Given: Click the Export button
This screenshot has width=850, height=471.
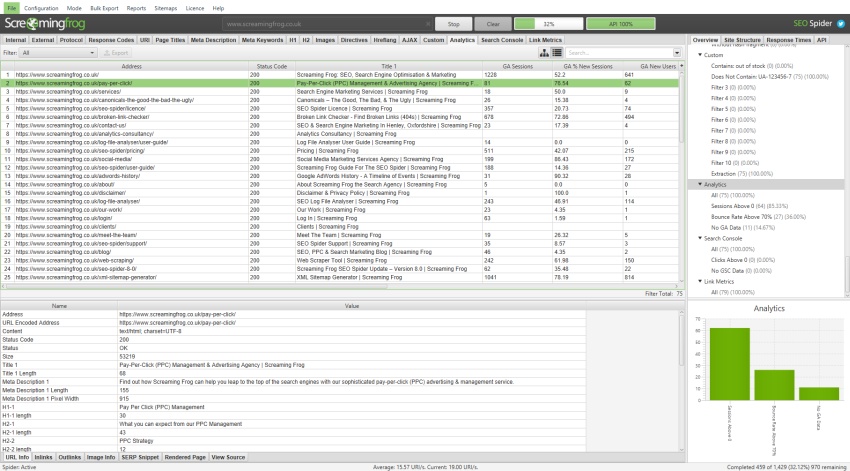Looking at the screenshot, I should click(x=116, y=53).
